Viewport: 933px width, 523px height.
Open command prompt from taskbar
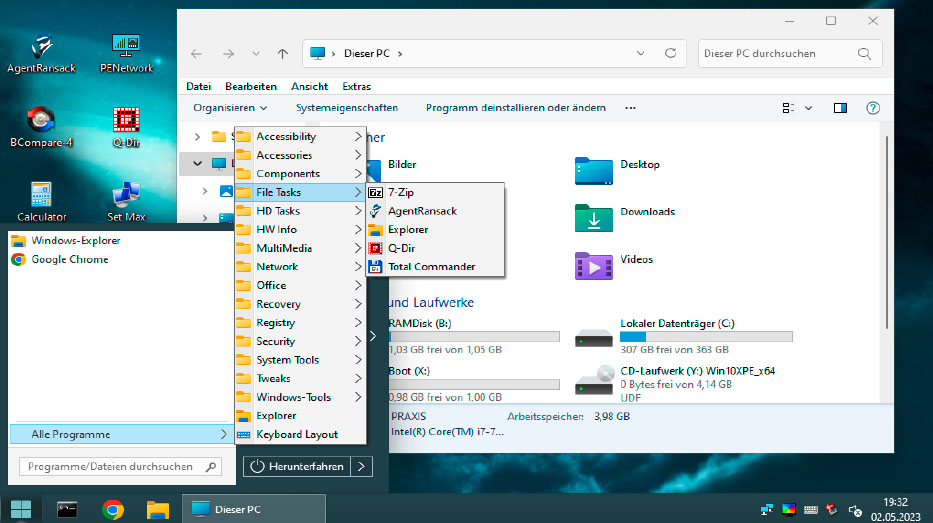click(67, 509)
